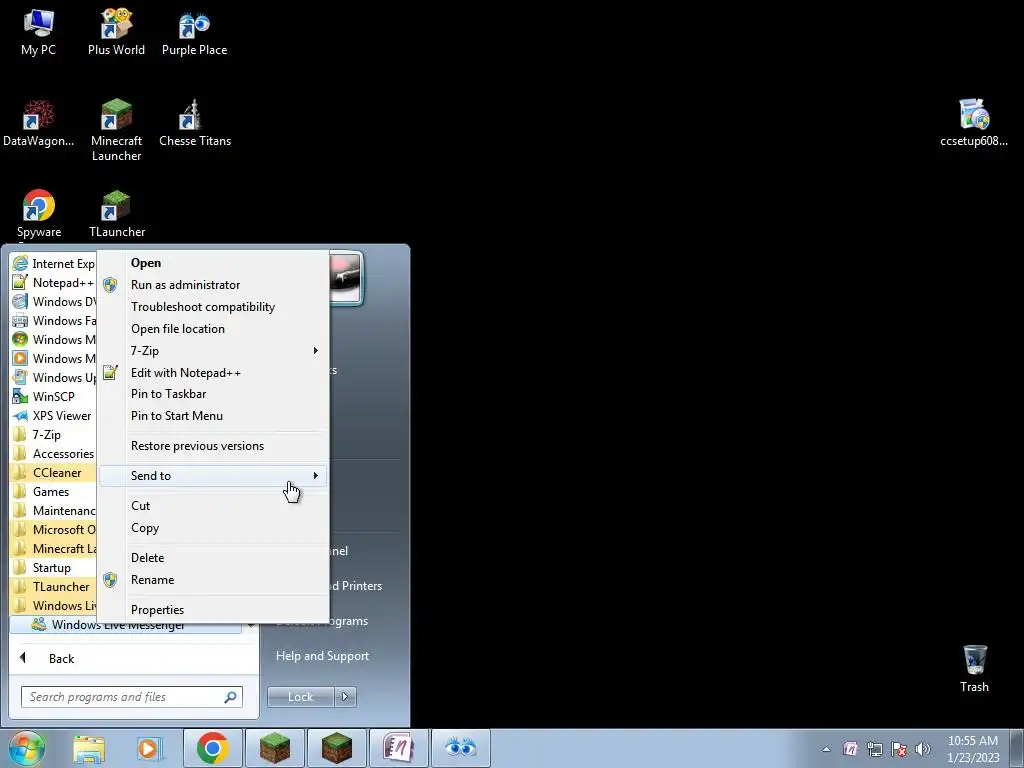1024x768 pixels.
Task: Expand the CCleaner folder in Start menu
Action: point(54,473)
